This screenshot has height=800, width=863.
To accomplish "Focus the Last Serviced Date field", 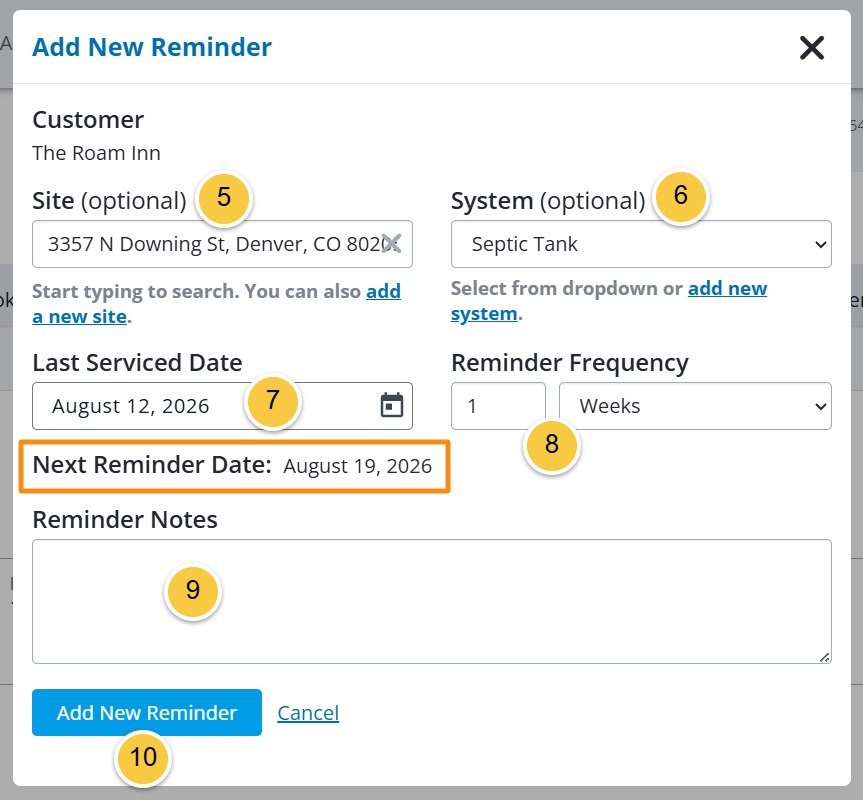I will (x=222, y=406).
